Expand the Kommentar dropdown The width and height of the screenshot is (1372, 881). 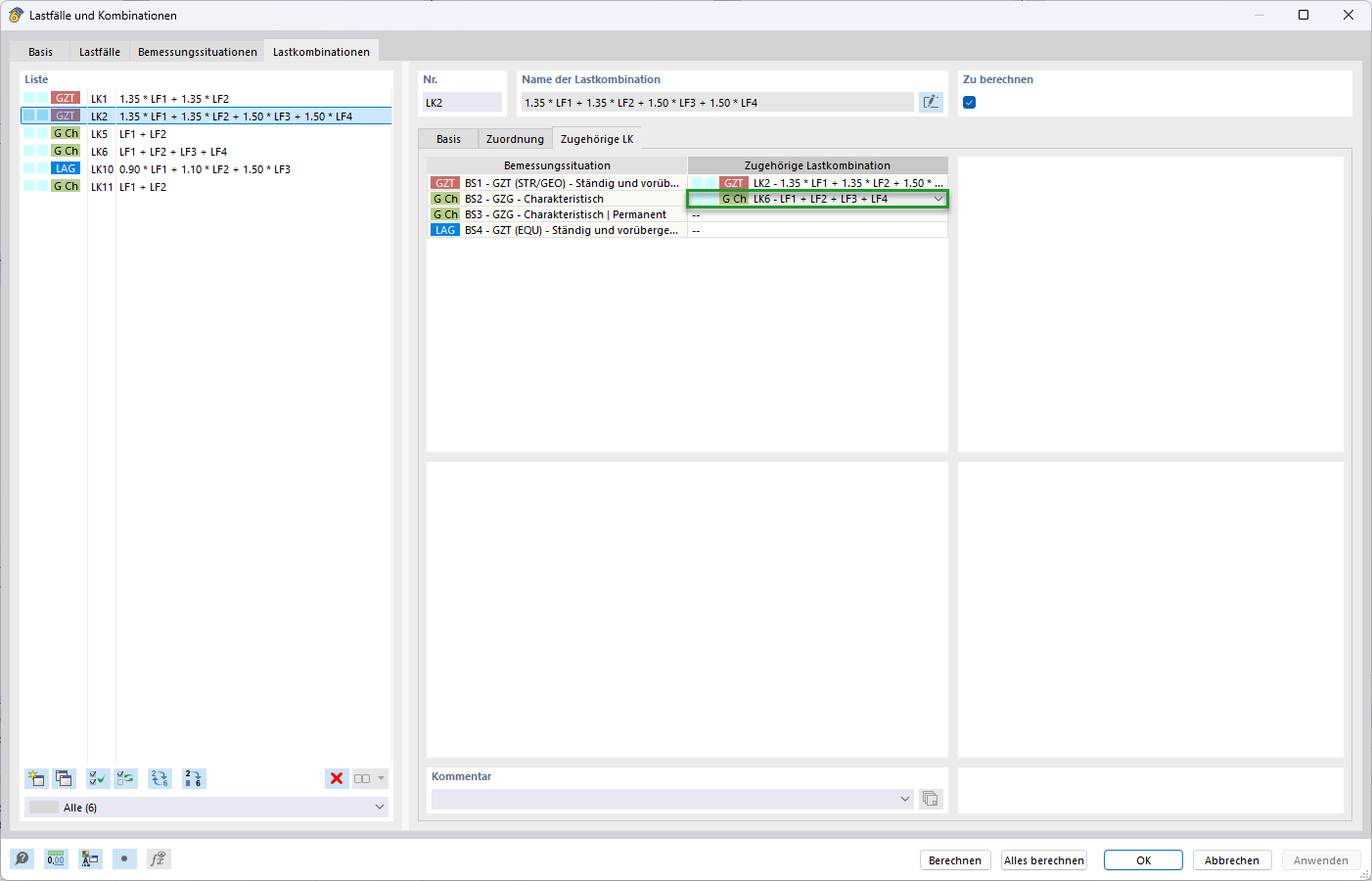click(x=905, y=799)
